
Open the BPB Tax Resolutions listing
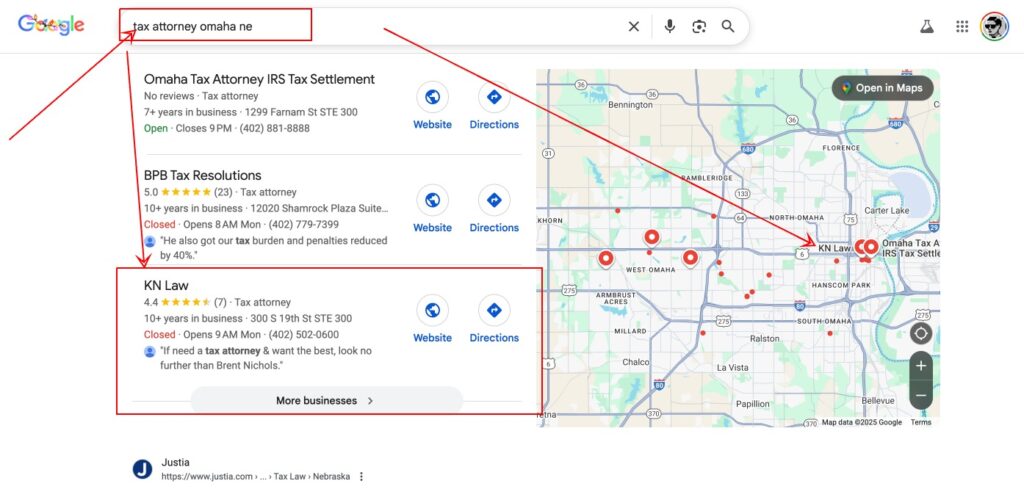tap(203, 175)
